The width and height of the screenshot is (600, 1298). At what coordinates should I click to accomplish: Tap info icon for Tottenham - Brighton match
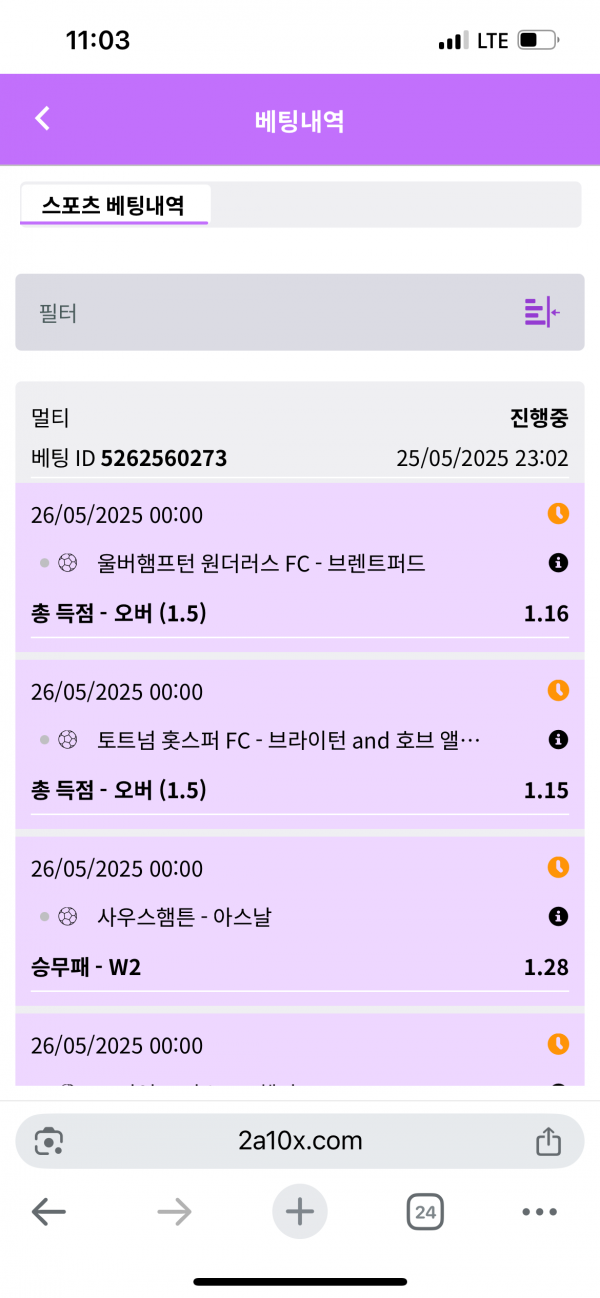point(559,740)
